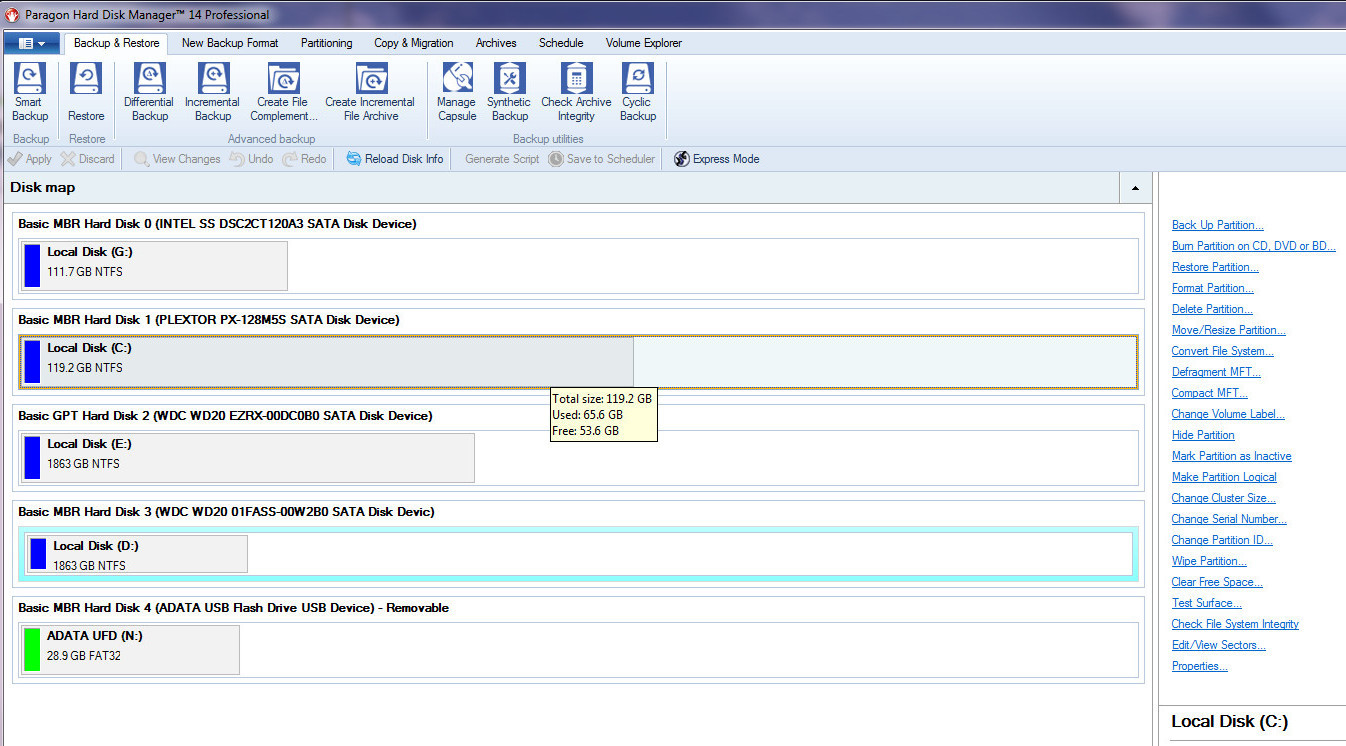Open the Move/Resize Partition link
Viewport: 1346px width, 746px height.
click(1228, 330)
